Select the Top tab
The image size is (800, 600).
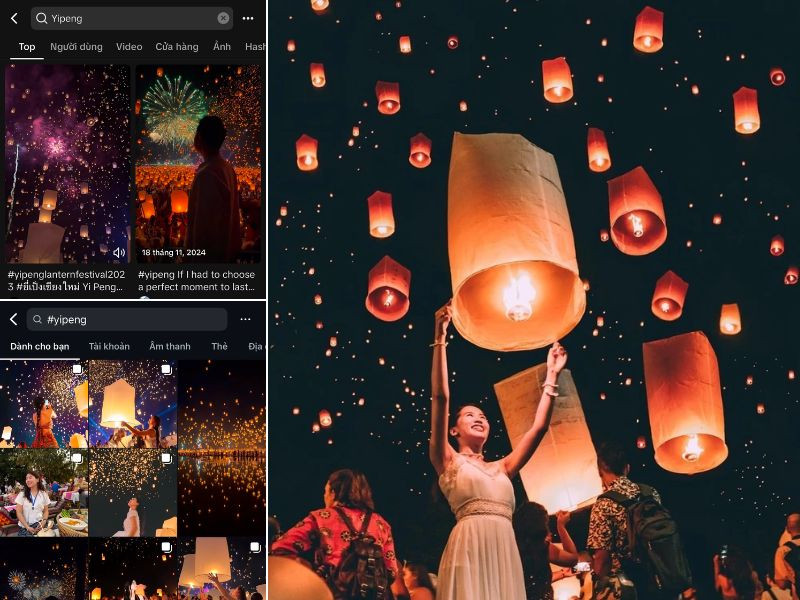pyautogui.click(x=27, y=46)
